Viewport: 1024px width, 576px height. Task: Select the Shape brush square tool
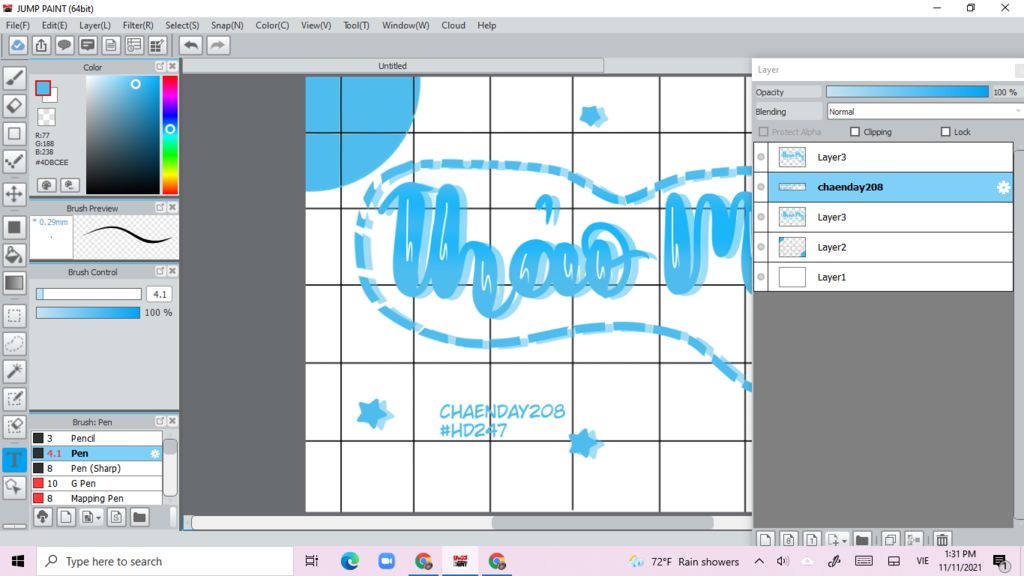coord(14,134)
